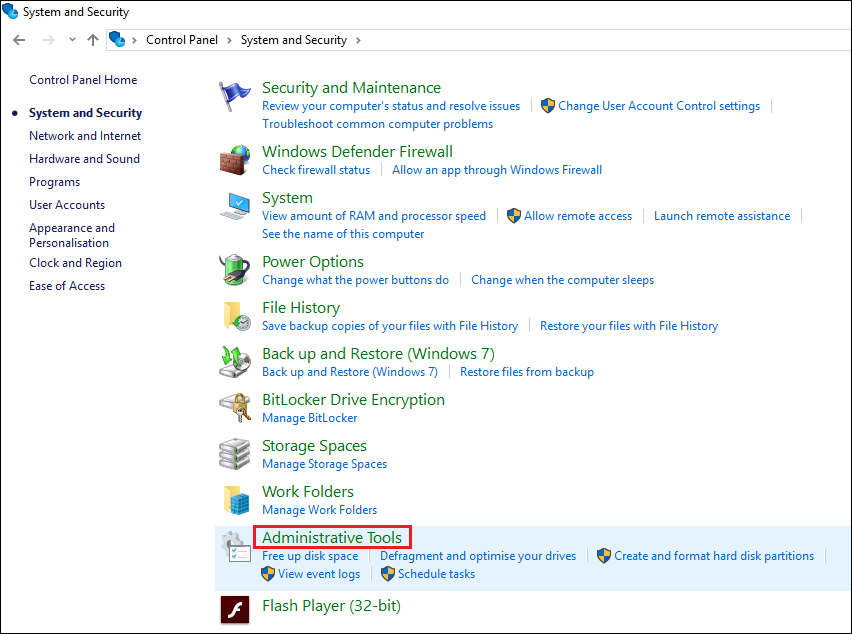Click Schedule tasks
Image resolution: width=852 pixels, height=634 pixels.
(x=436, y=574)
